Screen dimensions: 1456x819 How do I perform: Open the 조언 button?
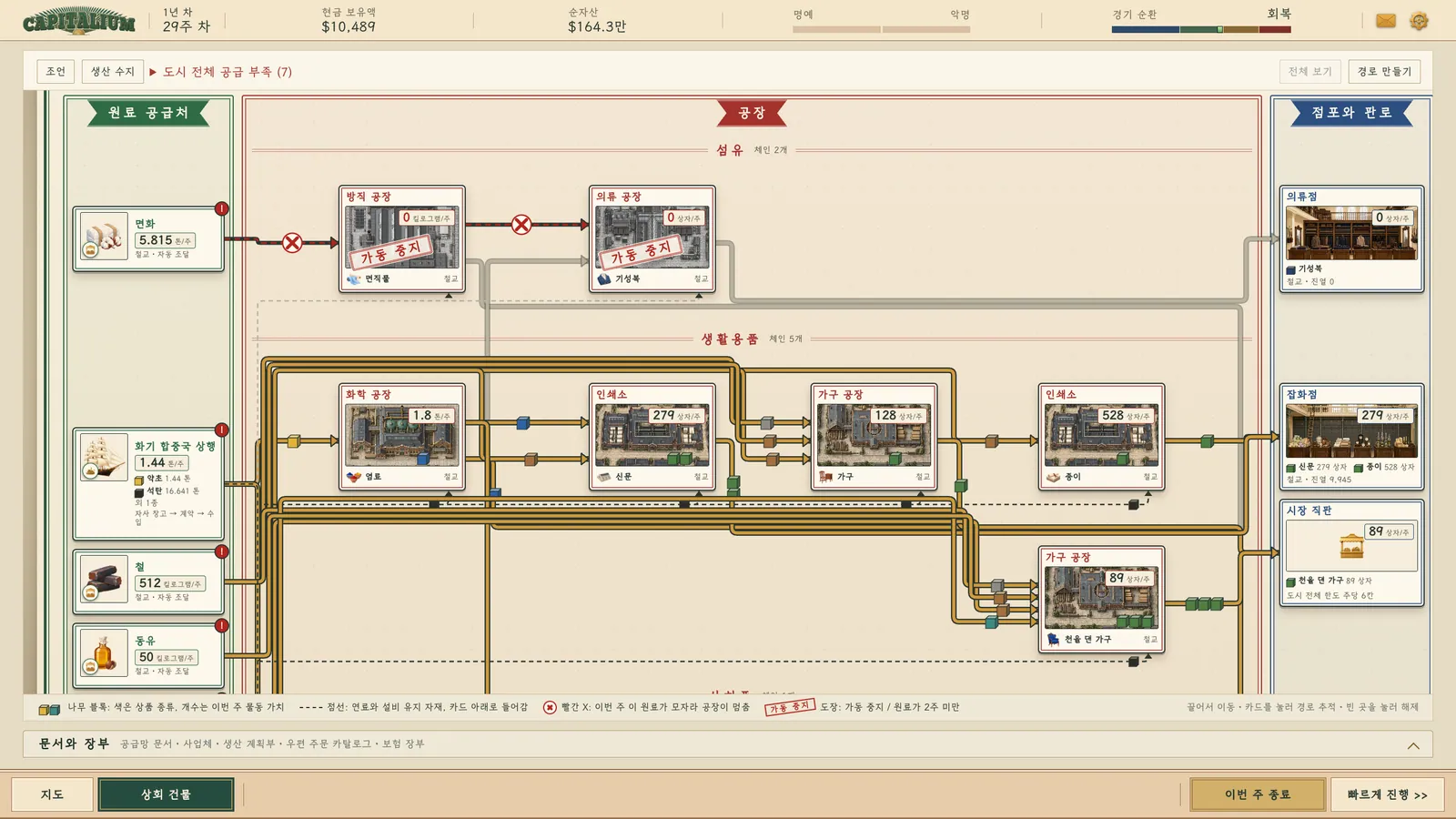(56, 71)
